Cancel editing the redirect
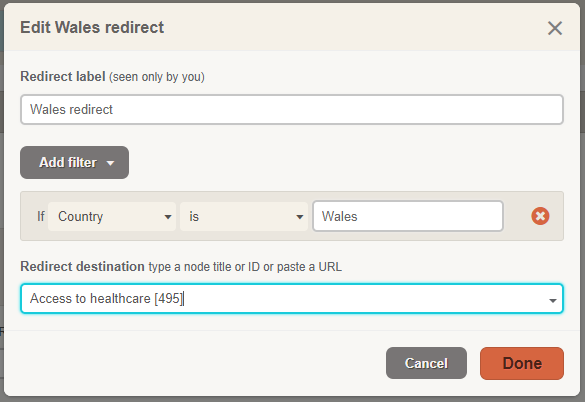 tap(426, 363)
